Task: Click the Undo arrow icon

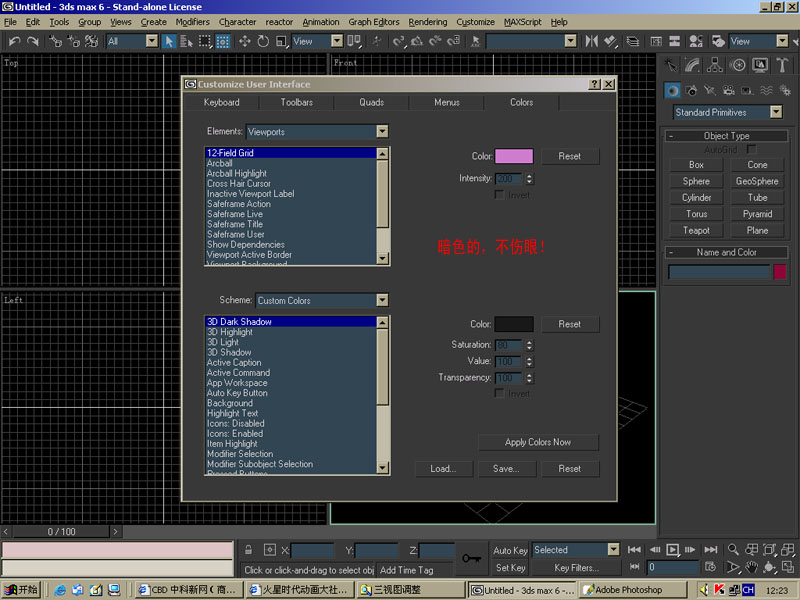Action: point(14,41)
